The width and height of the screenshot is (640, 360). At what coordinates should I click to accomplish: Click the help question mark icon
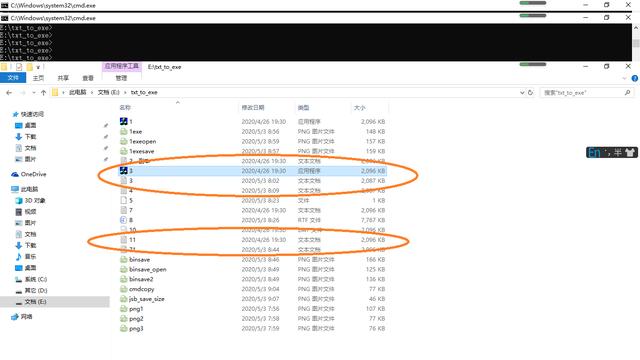[x=635, y=78]
